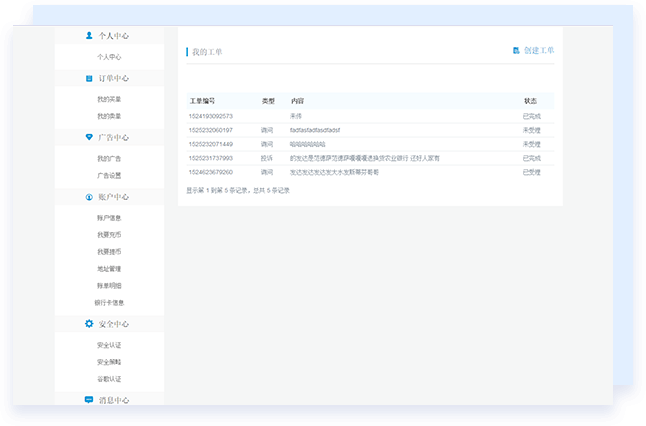Open 我的卖单 in the sidebar

pos(109,116)
